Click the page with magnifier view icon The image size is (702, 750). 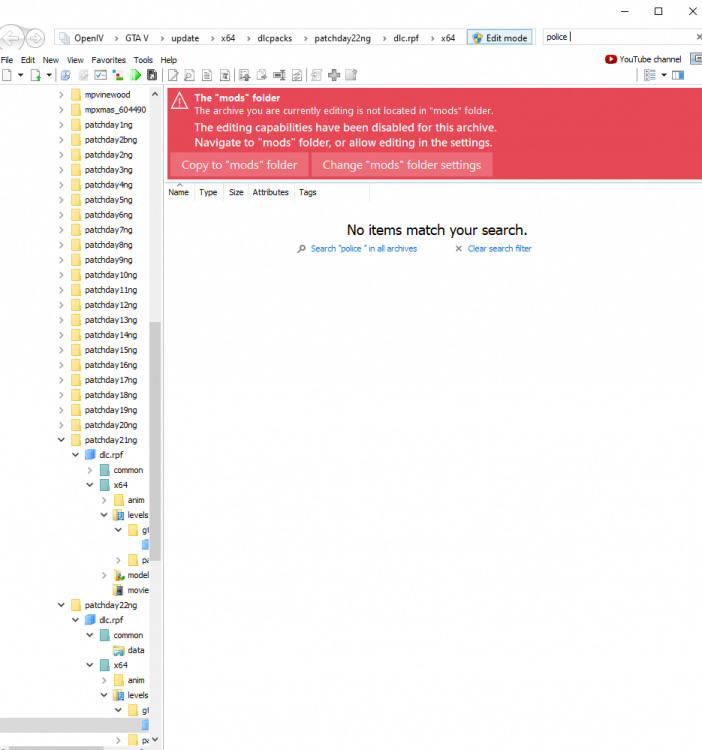(x=189, y=75)
